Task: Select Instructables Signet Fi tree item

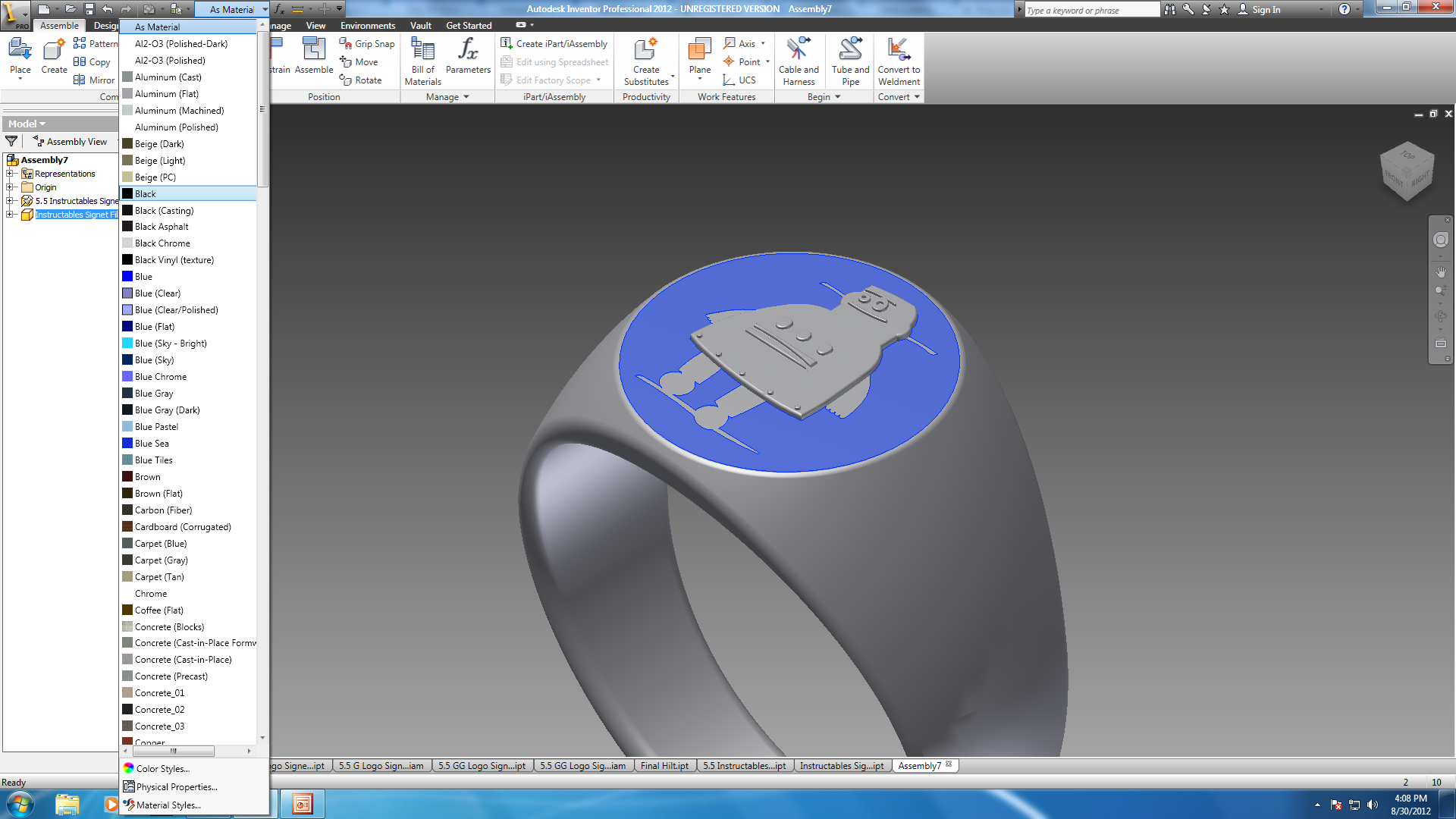Action: coord(76,215)
